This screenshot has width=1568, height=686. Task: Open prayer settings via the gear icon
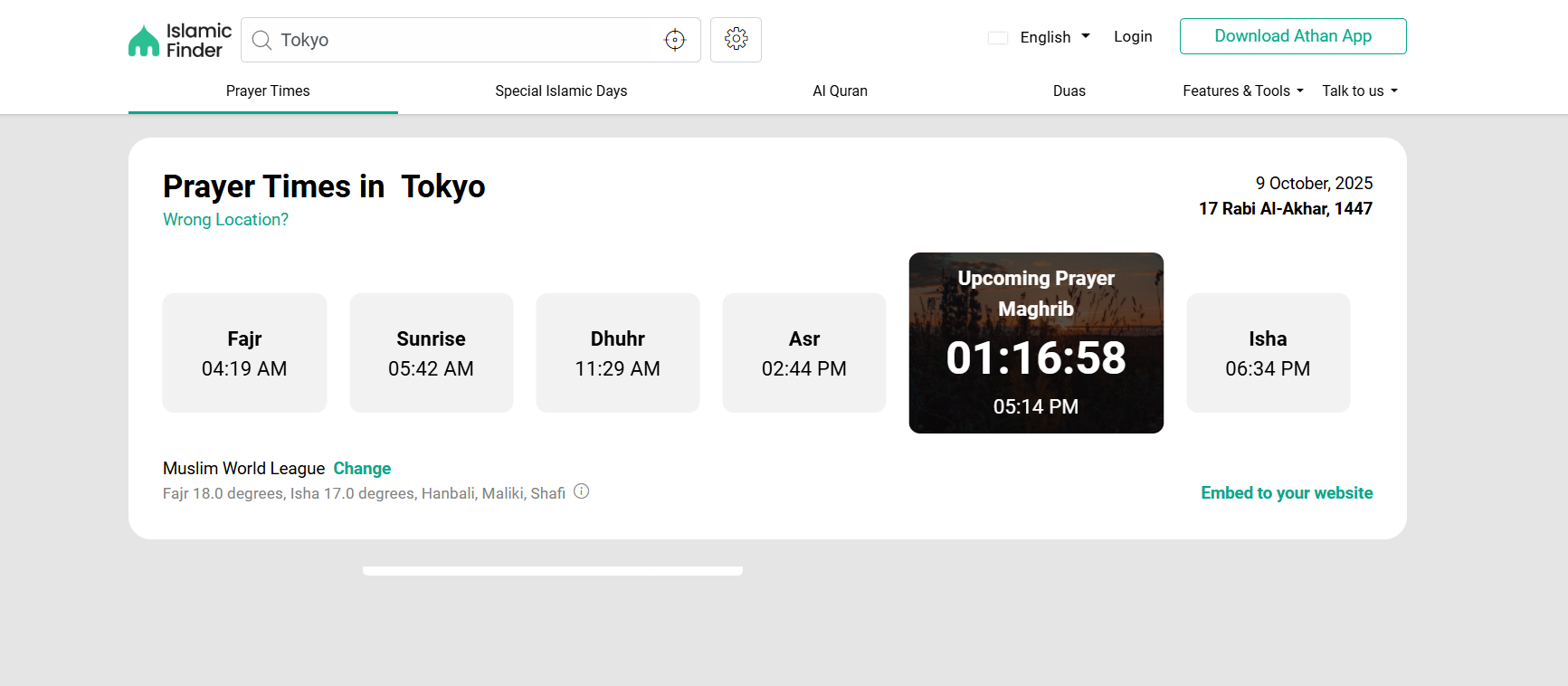(x=736, y=39)
